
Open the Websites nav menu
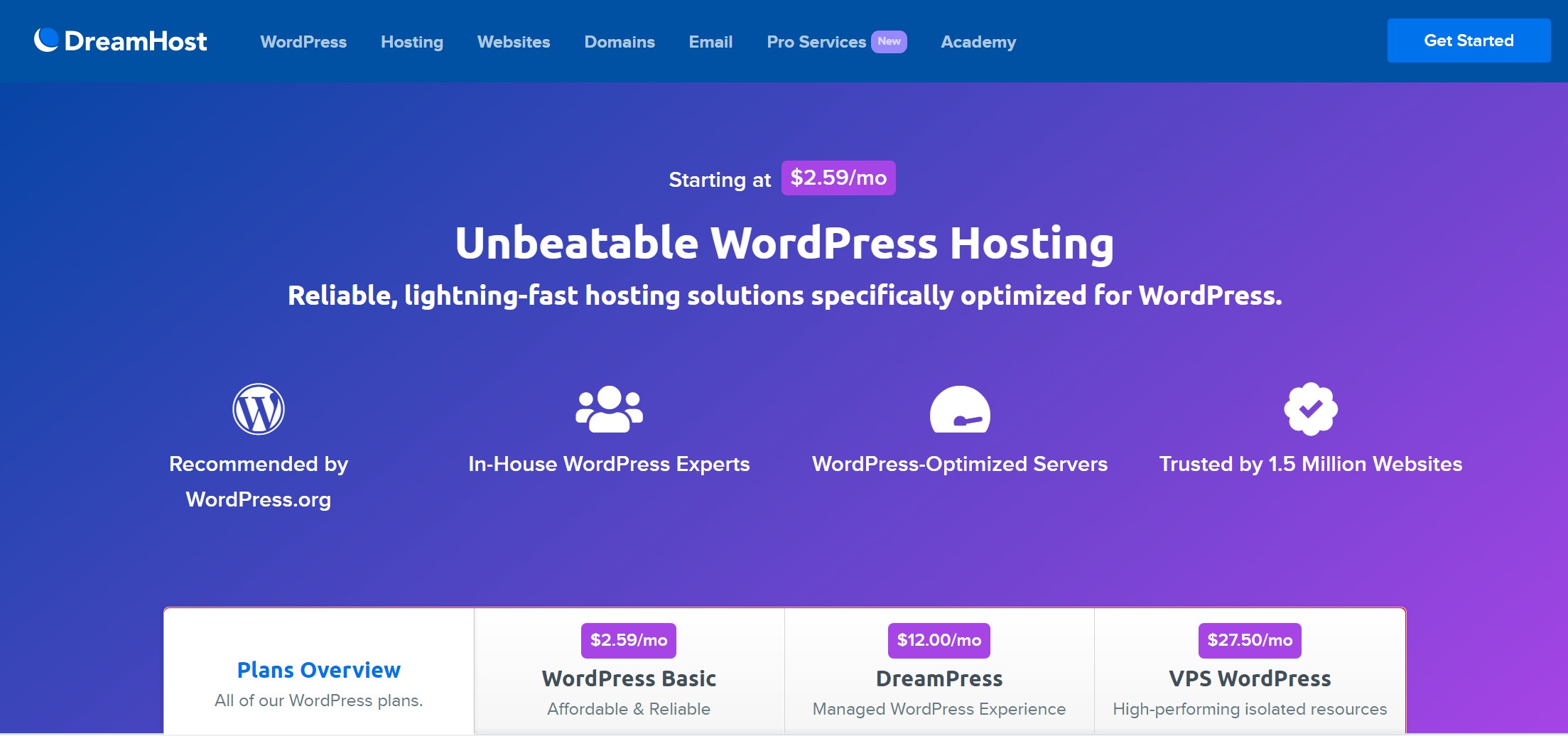click(x=514, y=42)
